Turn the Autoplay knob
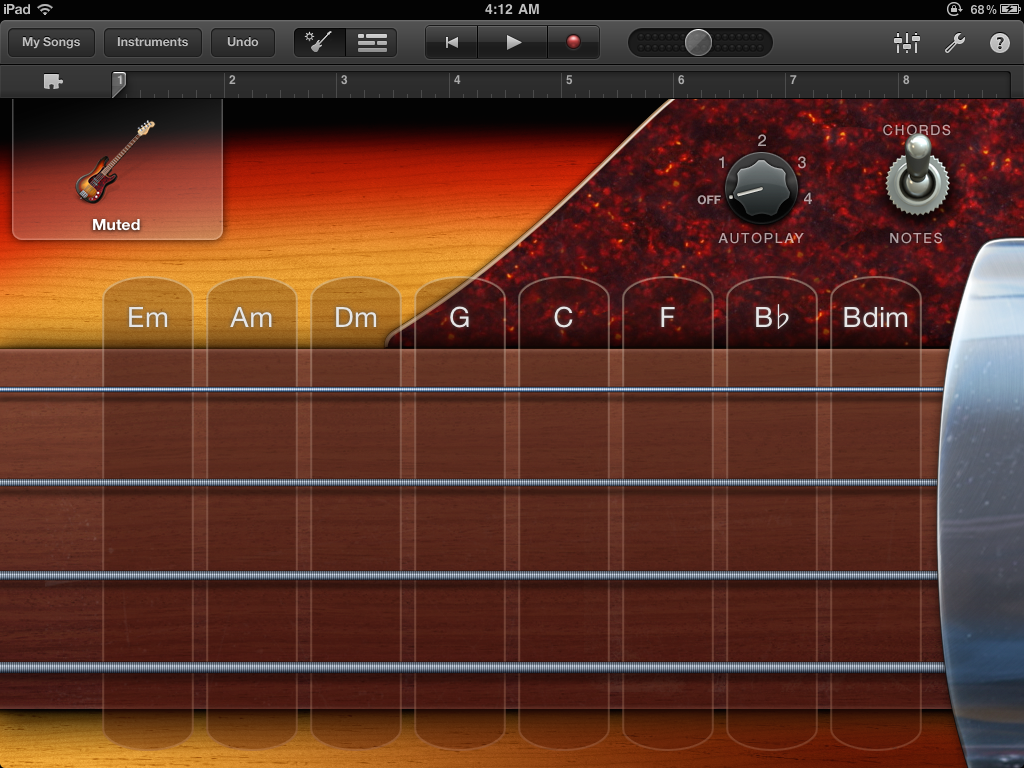The image size is (1024, 768). [761, 188]
